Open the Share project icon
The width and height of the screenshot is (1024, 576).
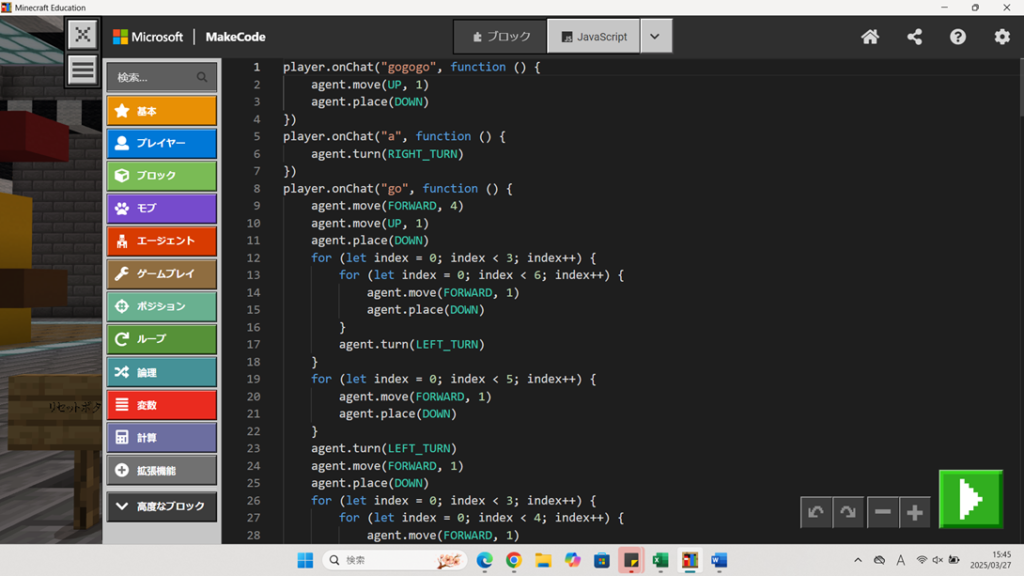pyautogui.click(x=914, y=37)
